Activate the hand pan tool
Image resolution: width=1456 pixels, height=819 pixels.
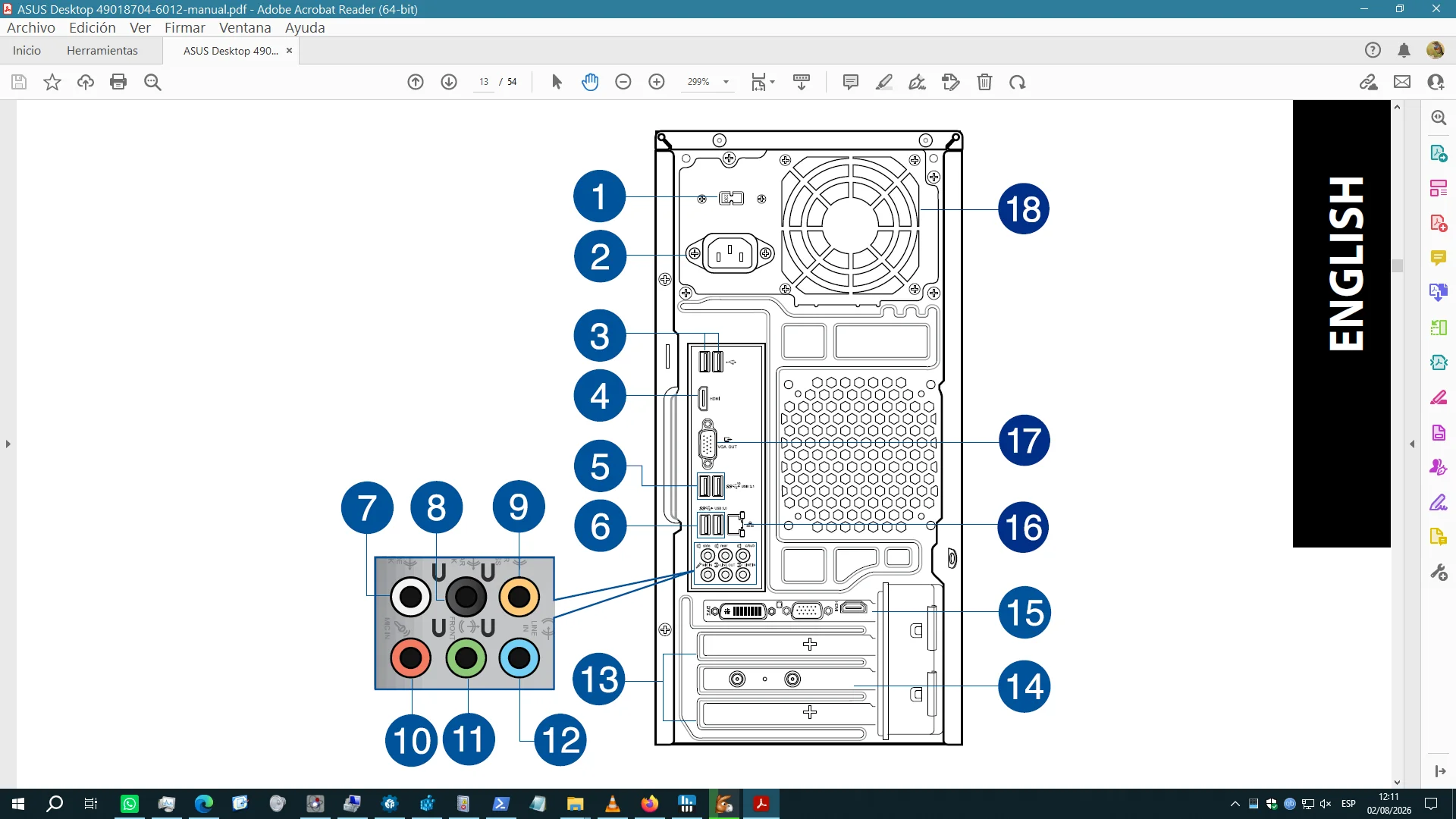coord(590,82)
